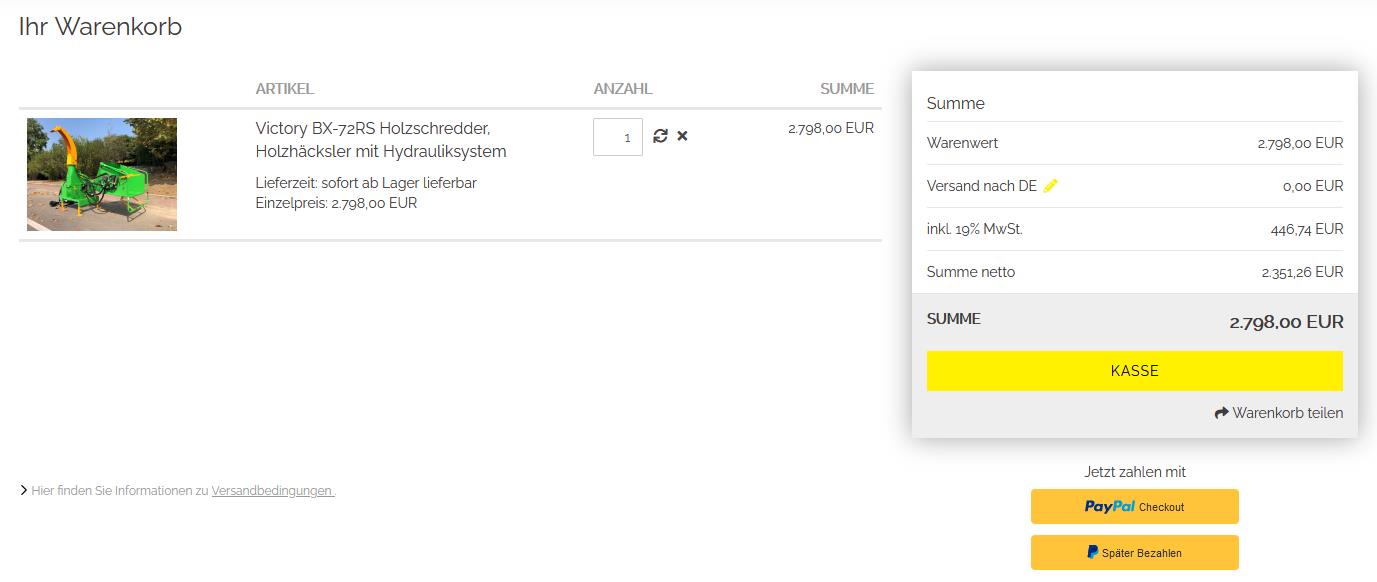The height and width of the screenshot is (582, 1377).
Task: Open the Victory BX-72RS Holzschredder product title
Action: 380,140
